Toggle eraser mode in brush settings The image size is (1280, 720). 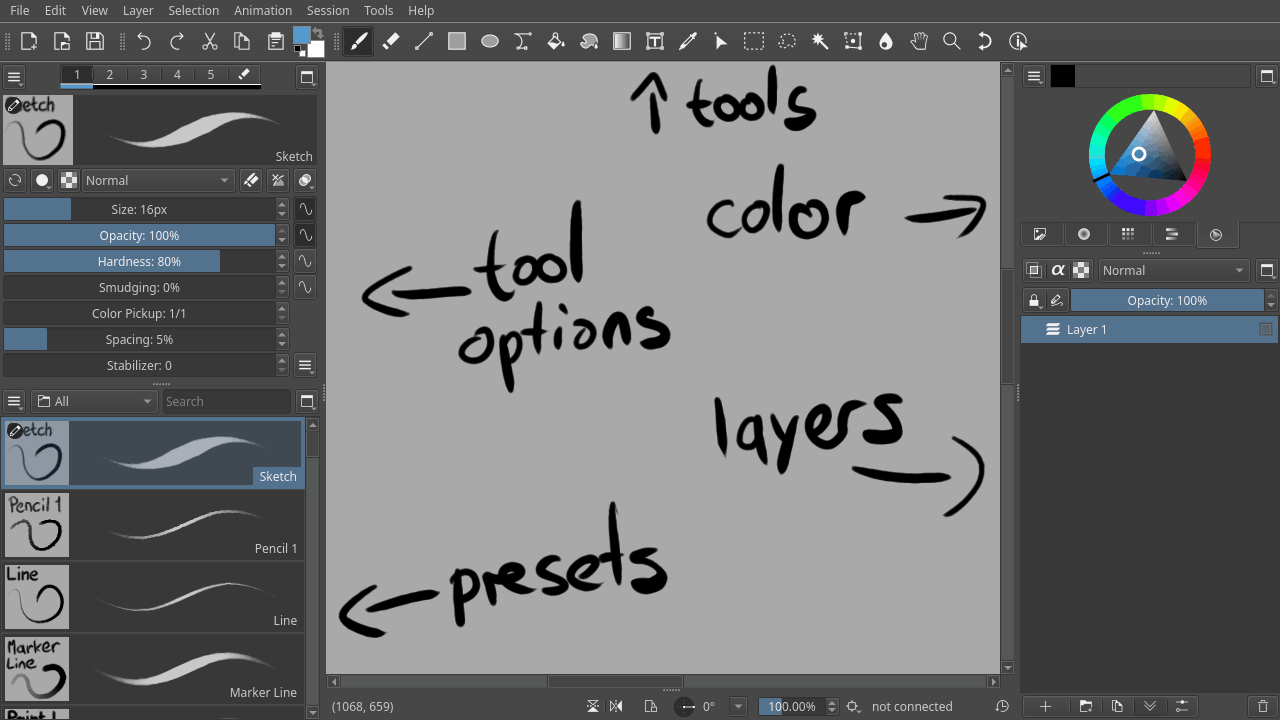pos(251,180)
